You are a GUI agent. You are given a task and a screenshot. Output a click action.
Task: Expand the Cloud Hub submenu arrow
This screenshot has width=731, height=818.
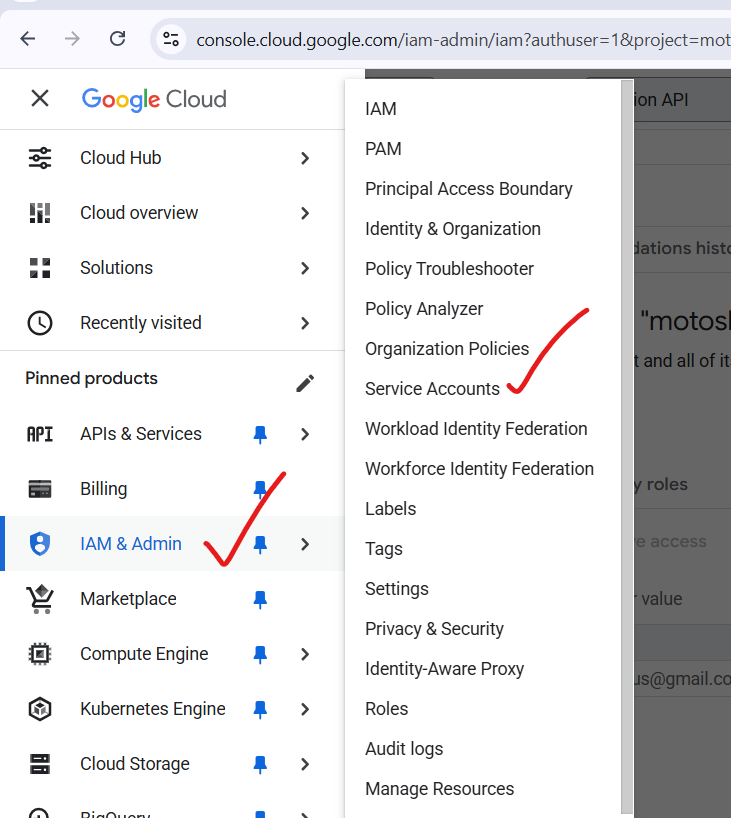305,158
